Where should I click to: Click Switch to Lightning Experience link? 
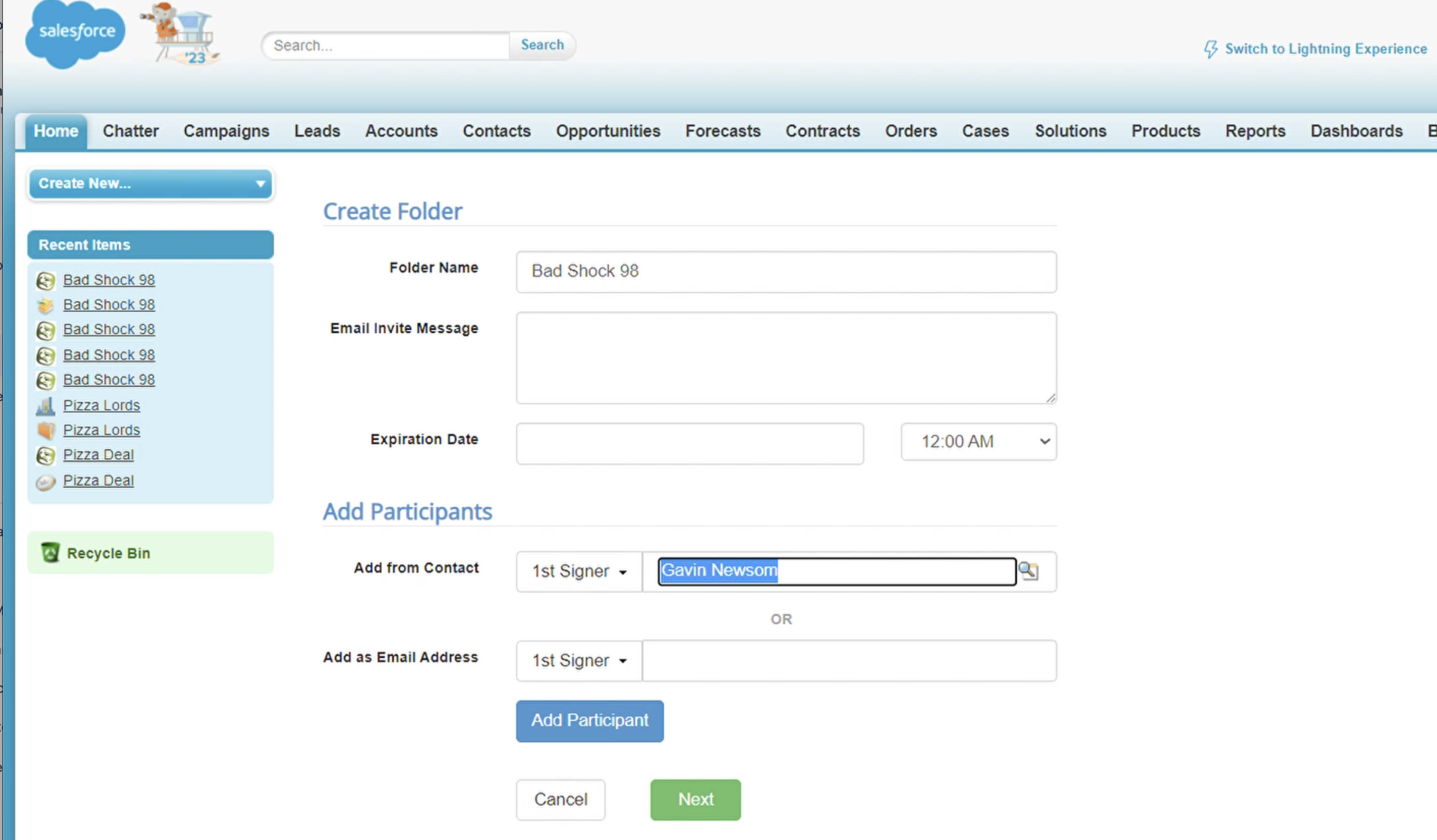tap(1326, 49)
